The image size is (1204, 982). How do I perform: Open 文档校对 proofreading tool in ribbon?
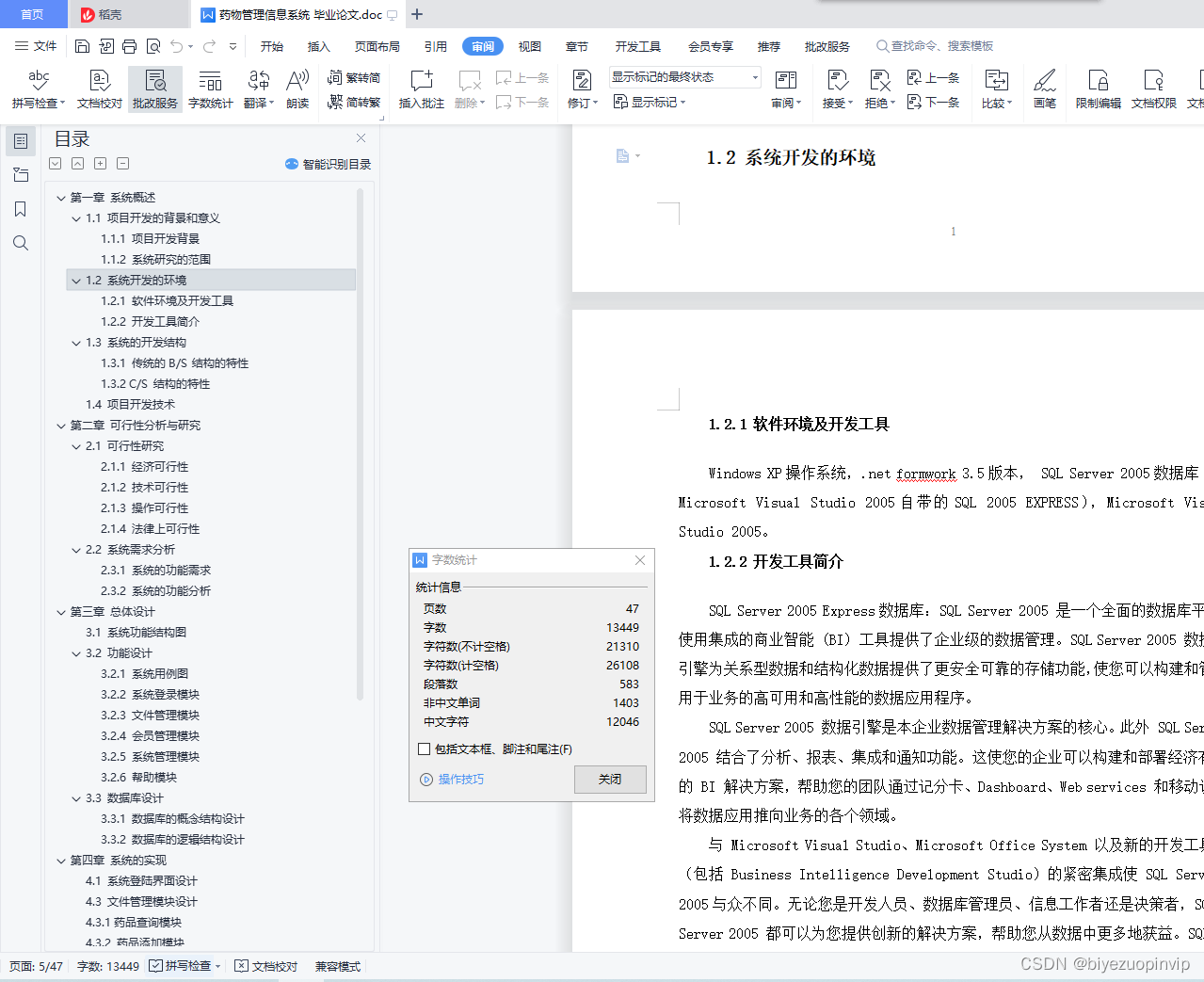[99, 89]
